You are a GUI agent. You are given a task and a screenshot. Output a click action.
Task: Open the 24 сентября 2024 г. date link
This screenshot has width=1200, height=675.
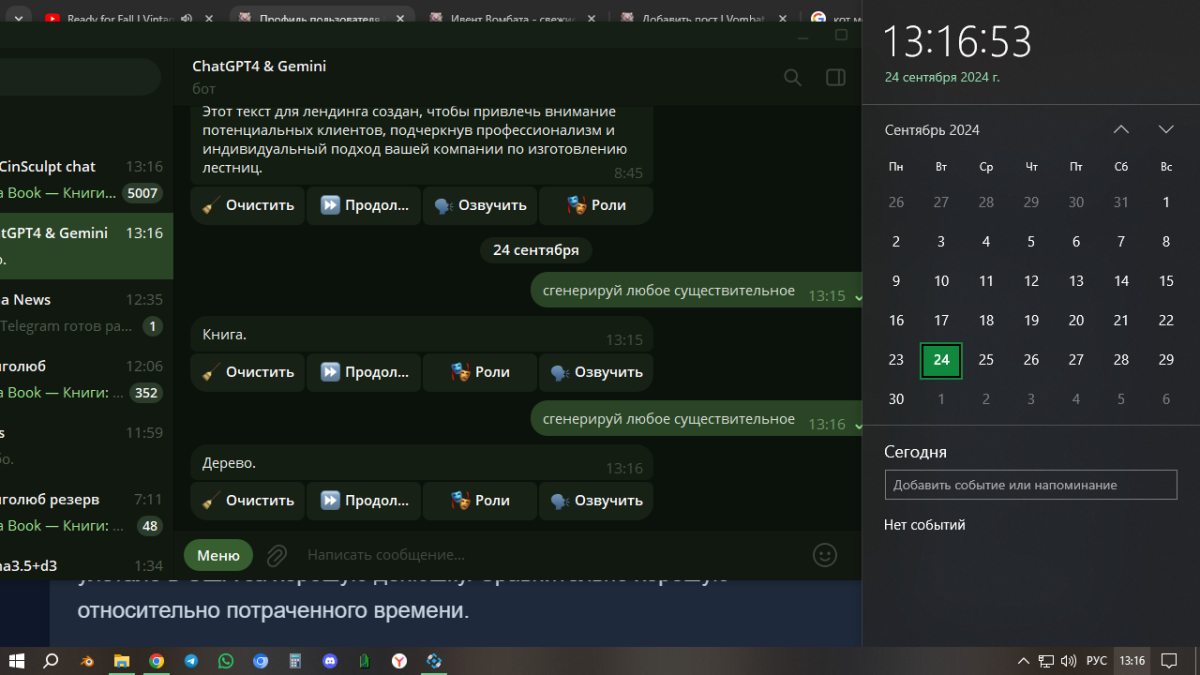tap(942, 77)
